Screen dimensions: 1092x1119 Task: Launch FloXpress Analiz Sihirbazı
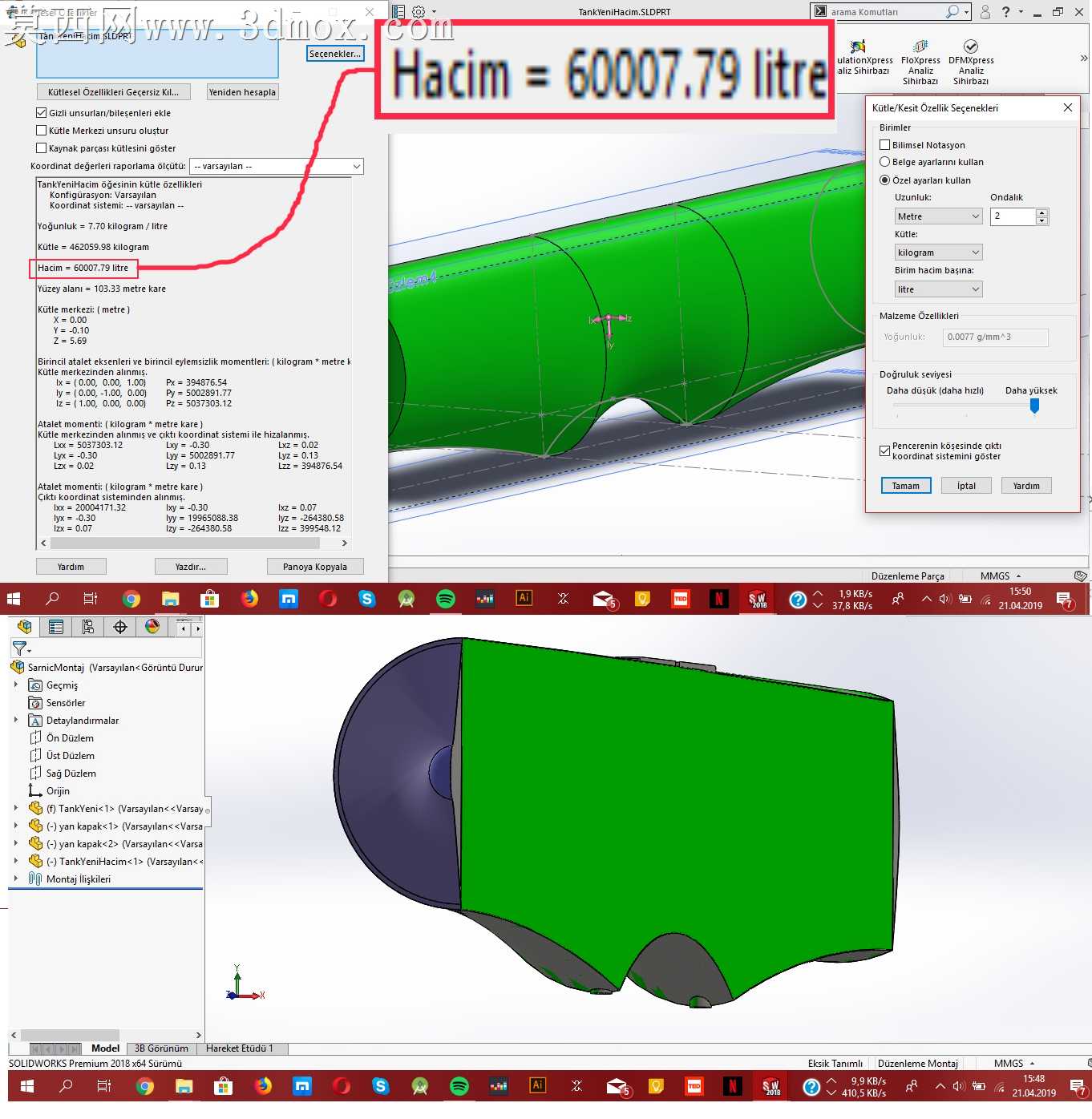920,63
